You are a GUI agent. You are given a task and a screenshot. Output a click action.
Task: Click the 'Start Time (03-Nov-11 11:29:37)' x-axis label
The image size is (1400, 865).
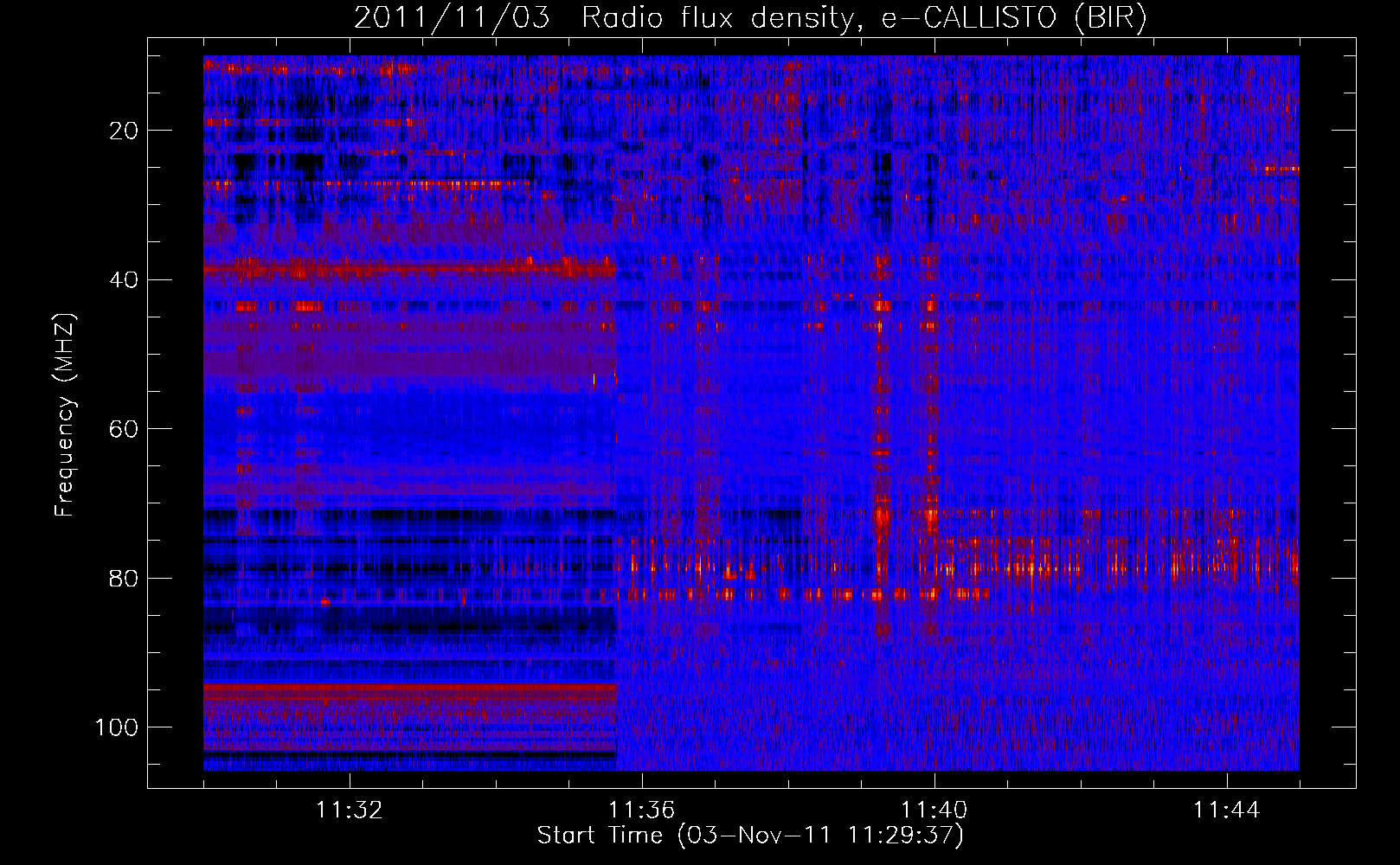[x=750, y=836]
